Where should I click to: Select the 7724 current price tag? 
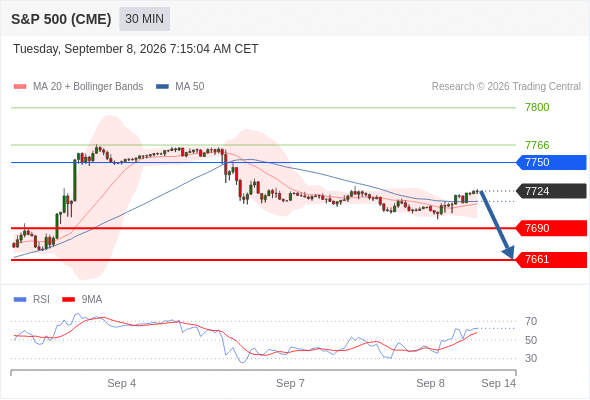point(551,191)
